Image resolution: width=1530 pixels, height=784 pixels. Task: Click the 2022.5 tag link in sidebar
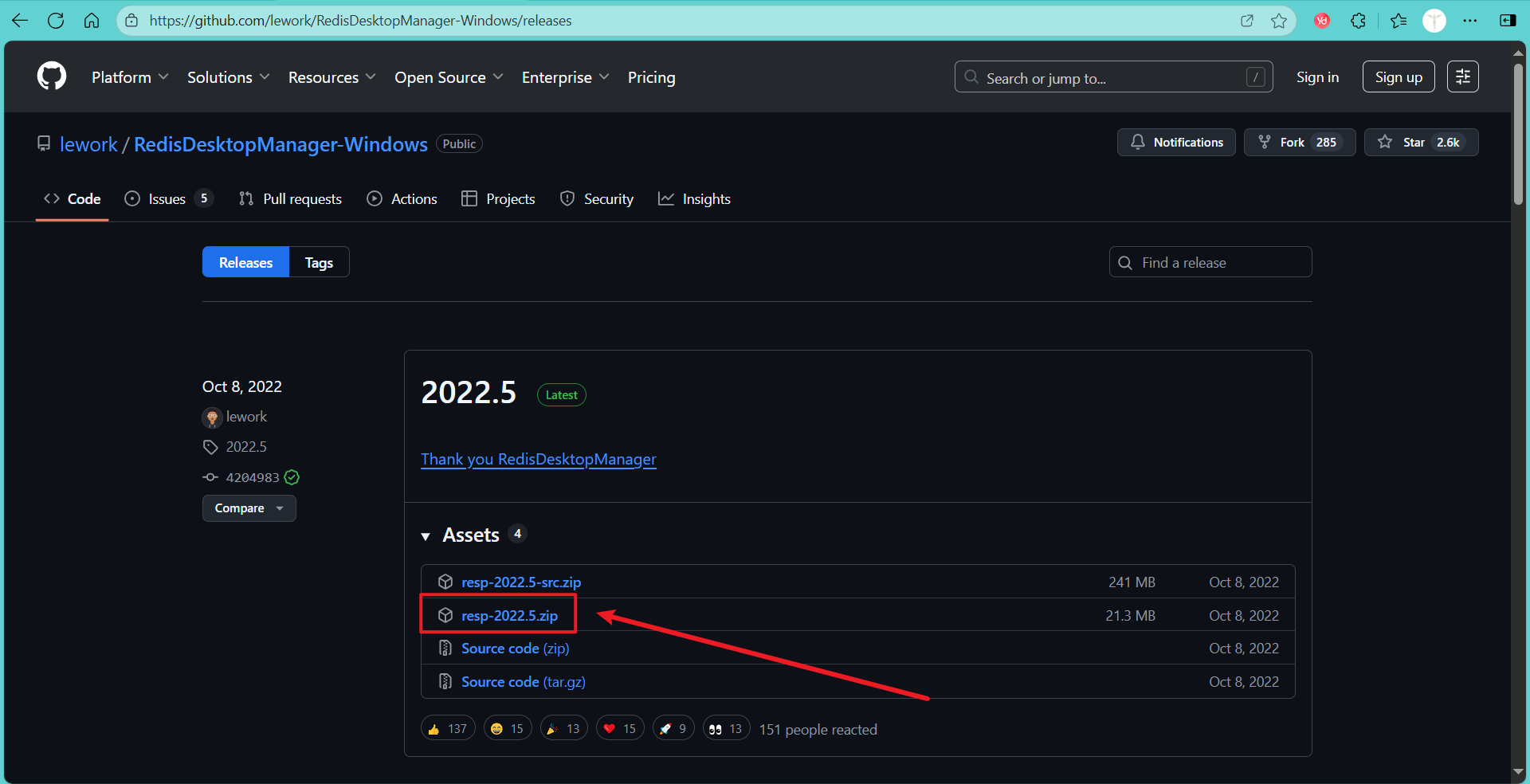(246, 447)
